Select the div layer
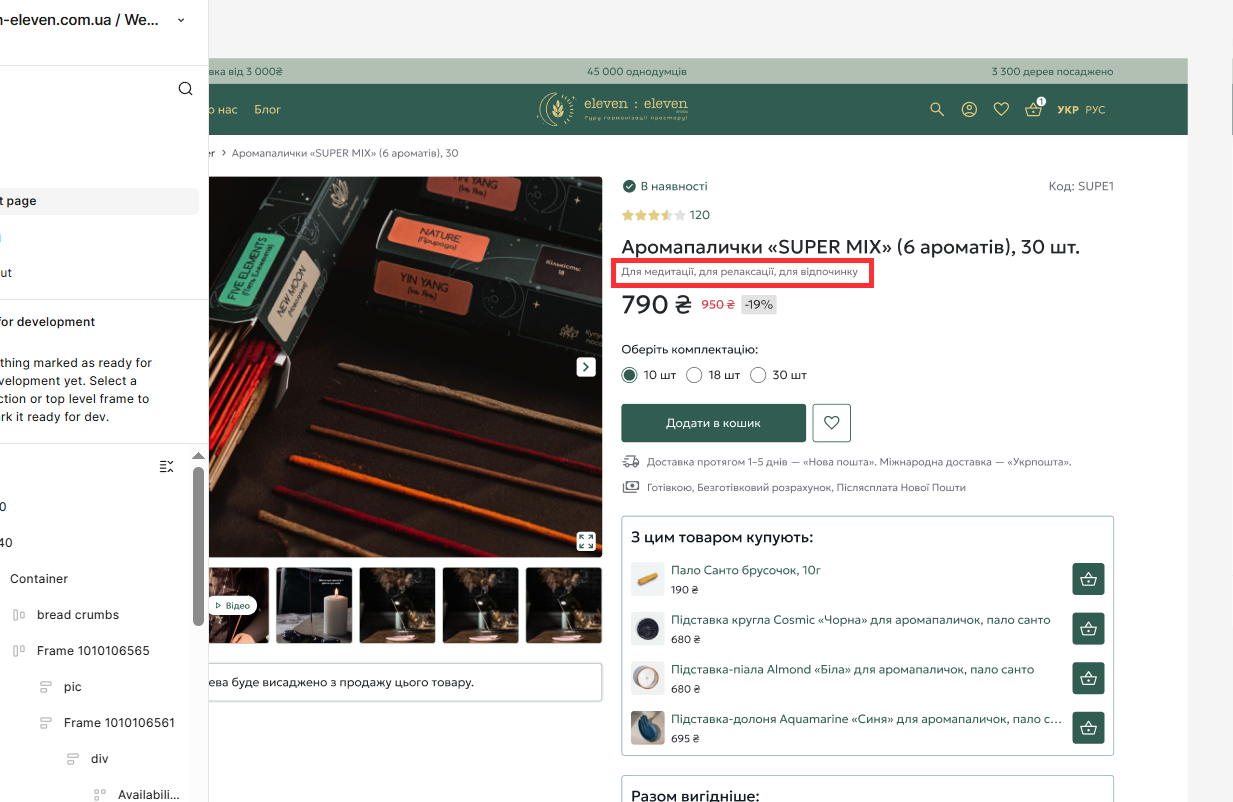1233x802 pixels. tap(100, 759)
